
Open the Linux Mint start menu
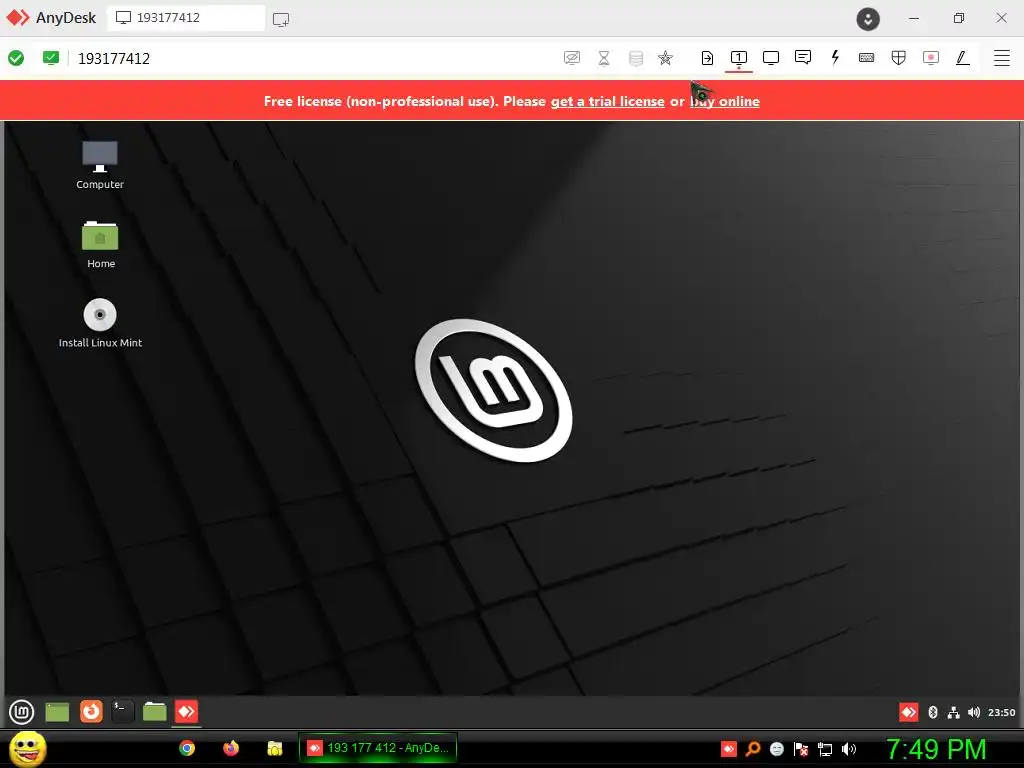pyautogui.click(x=22, y=712)
